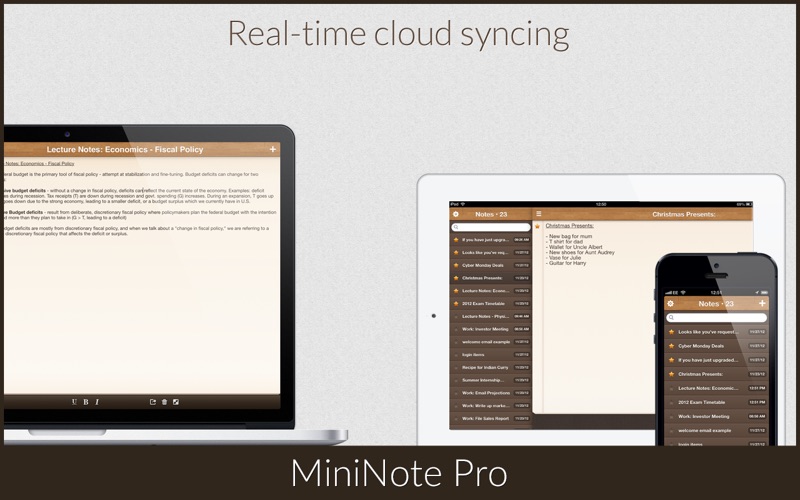Click the share/export icon on the laptop
The height and width of the screenshot is (500, 800).
point(153,402)
